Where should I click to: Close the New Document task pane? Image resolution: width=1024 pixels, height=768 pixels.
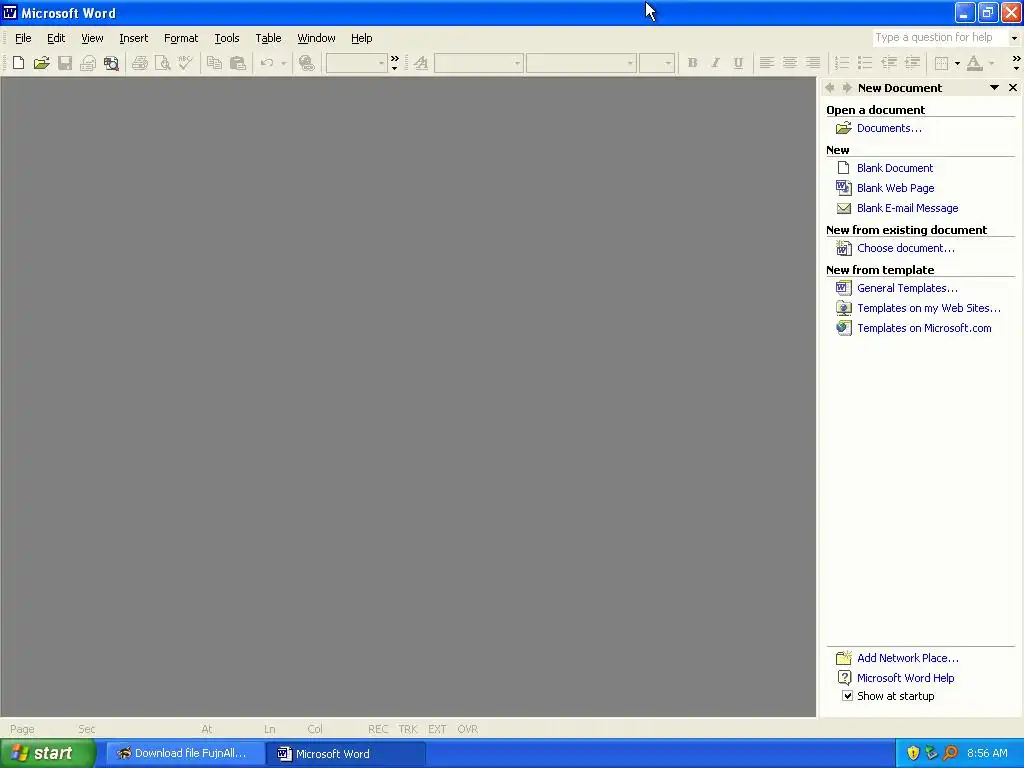coord(1013,88)
